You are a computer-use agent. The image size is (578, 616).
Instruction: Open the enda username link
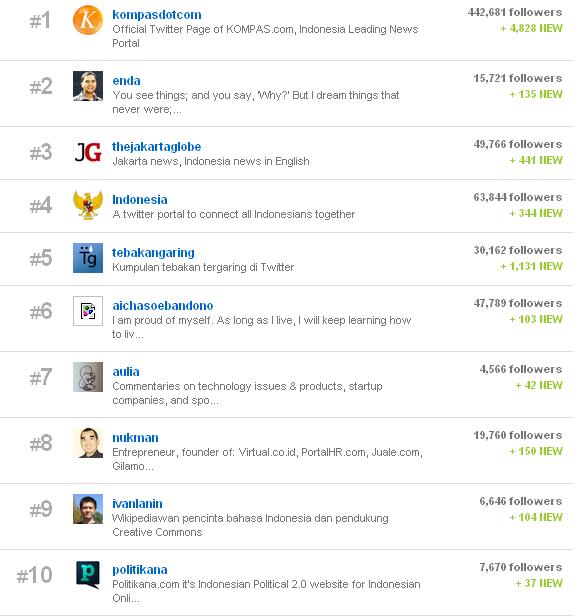click(x=126, y=81)
